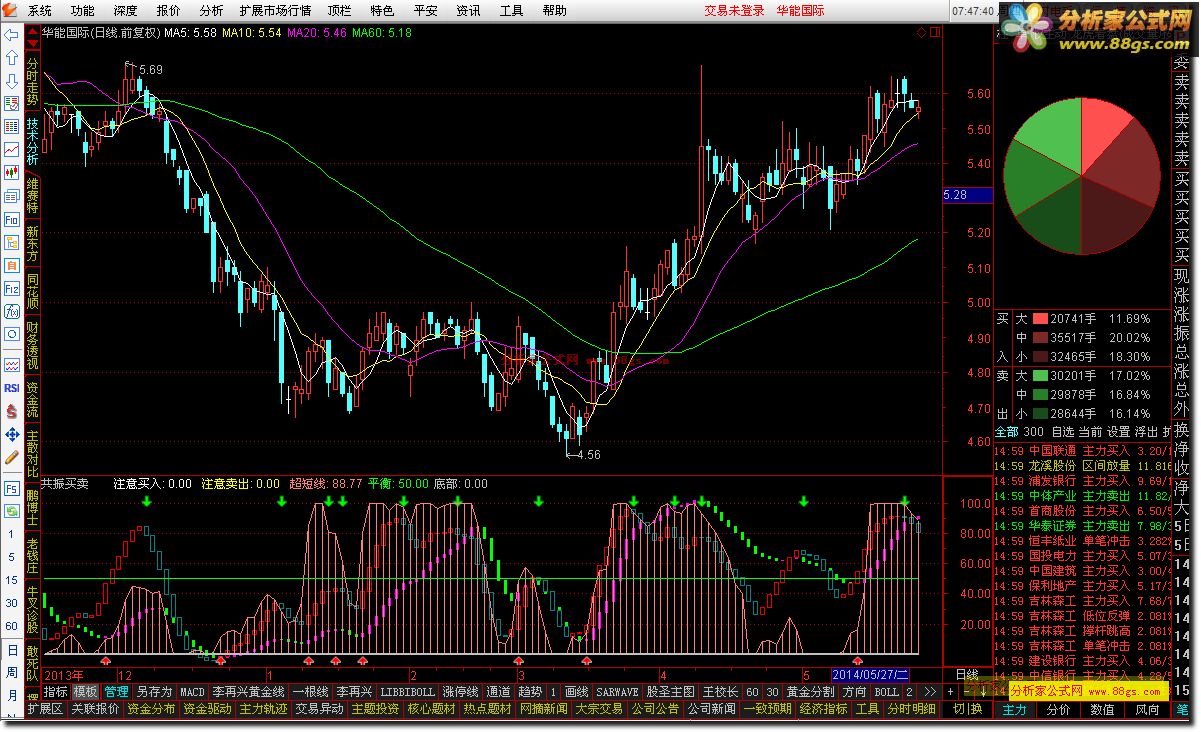
Task: Click 另存为 button in indicator bar
Action: click(x=154, y=692)
